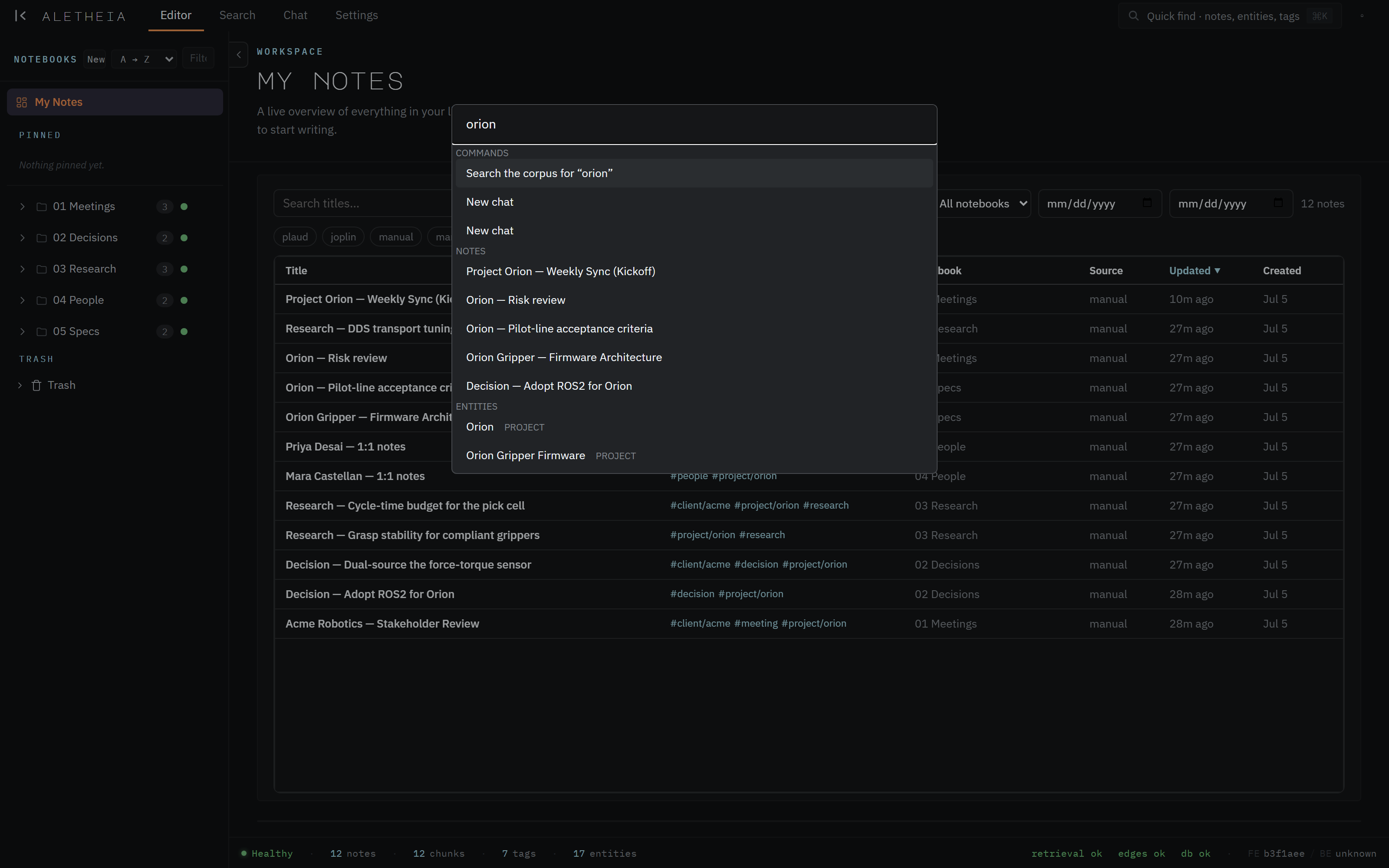Screen dimensions: 1389x868
Task: Click the 05 Specs folder icon
Action: 41,332
